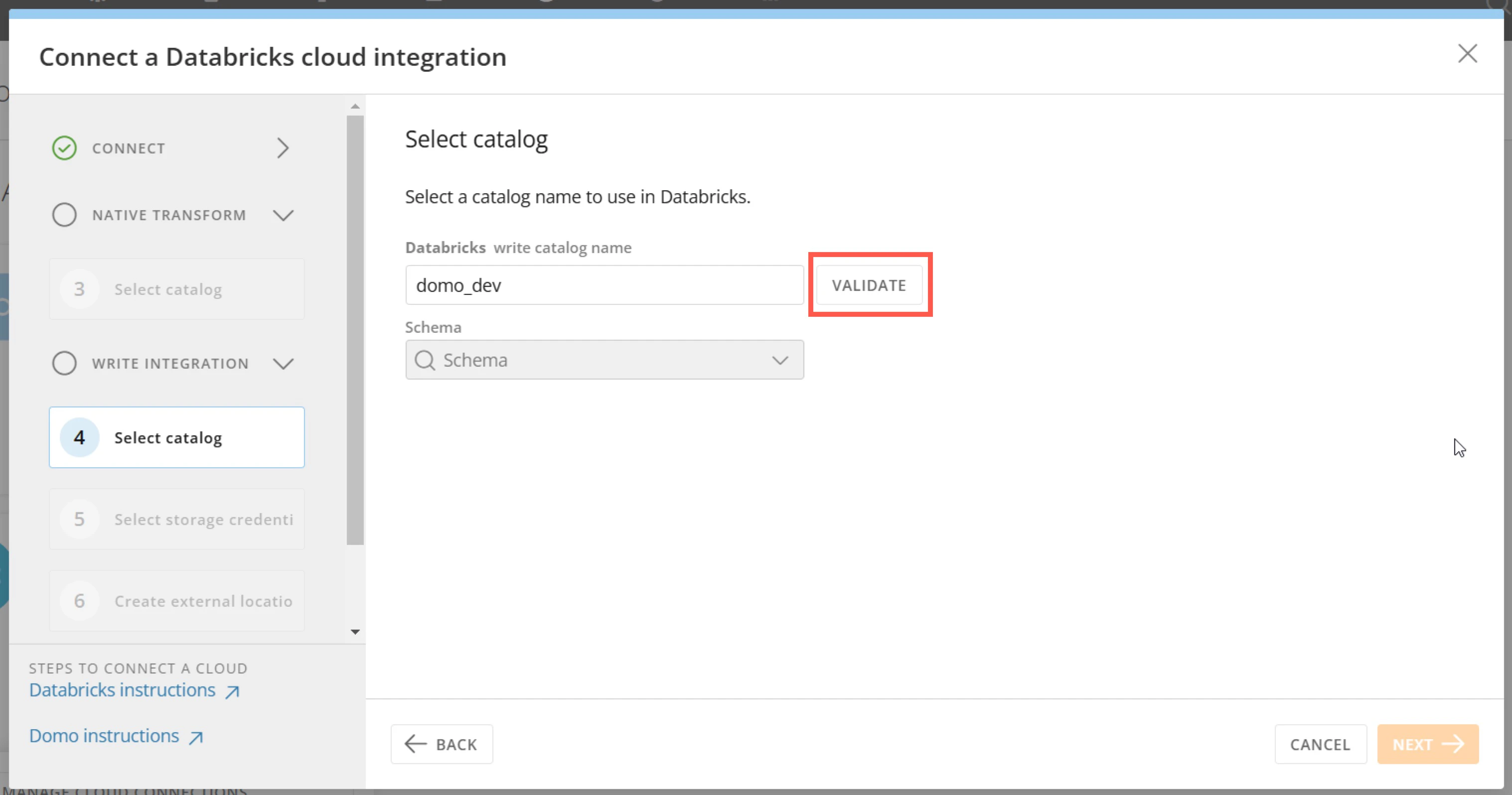Open step 3 Select catalog
This screenshot has width=1512, height=795.
(x=177, y=289)
